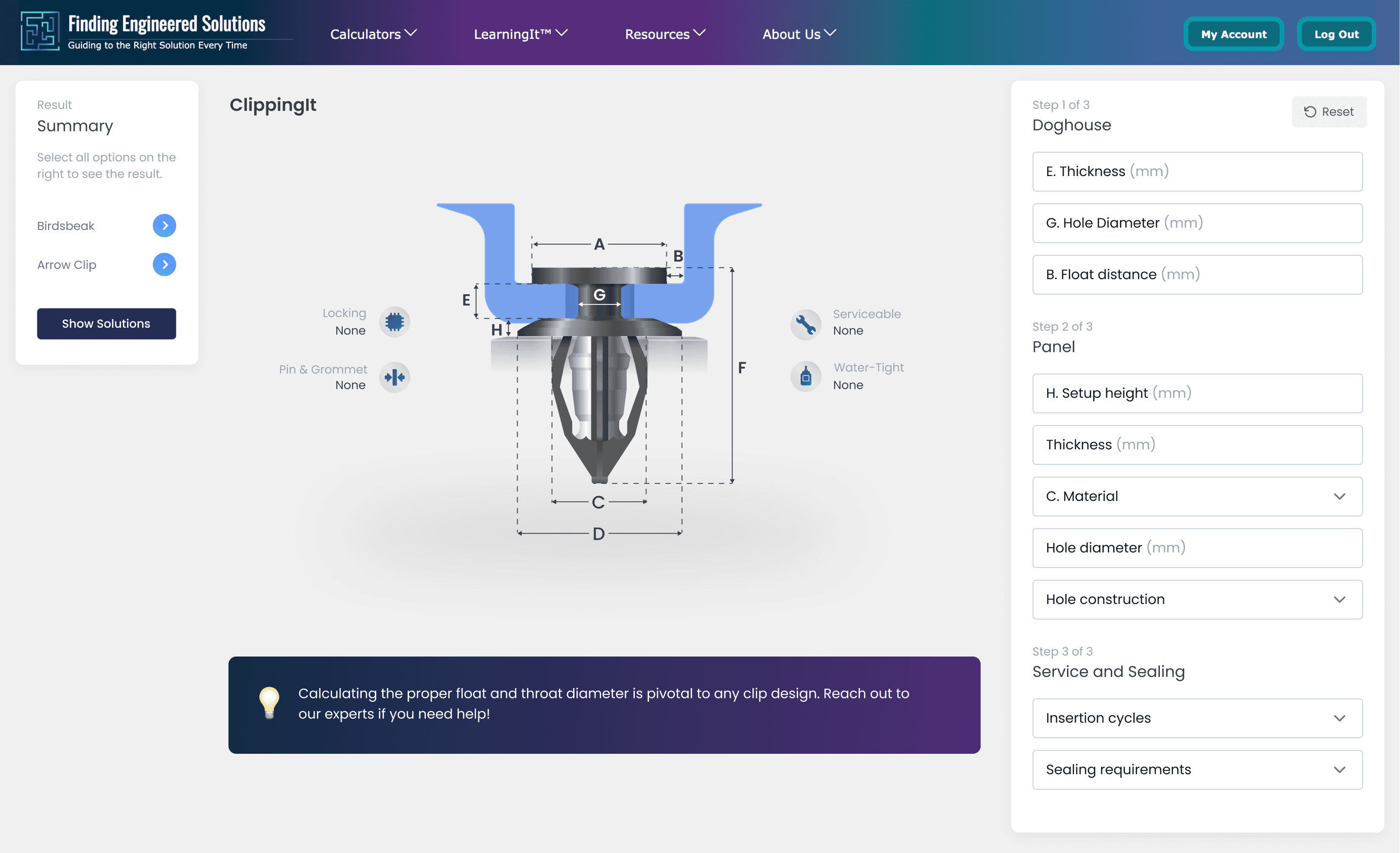Open the Resources menu
The height and width of the screenshot is (853, 1400).
(664, 34)
